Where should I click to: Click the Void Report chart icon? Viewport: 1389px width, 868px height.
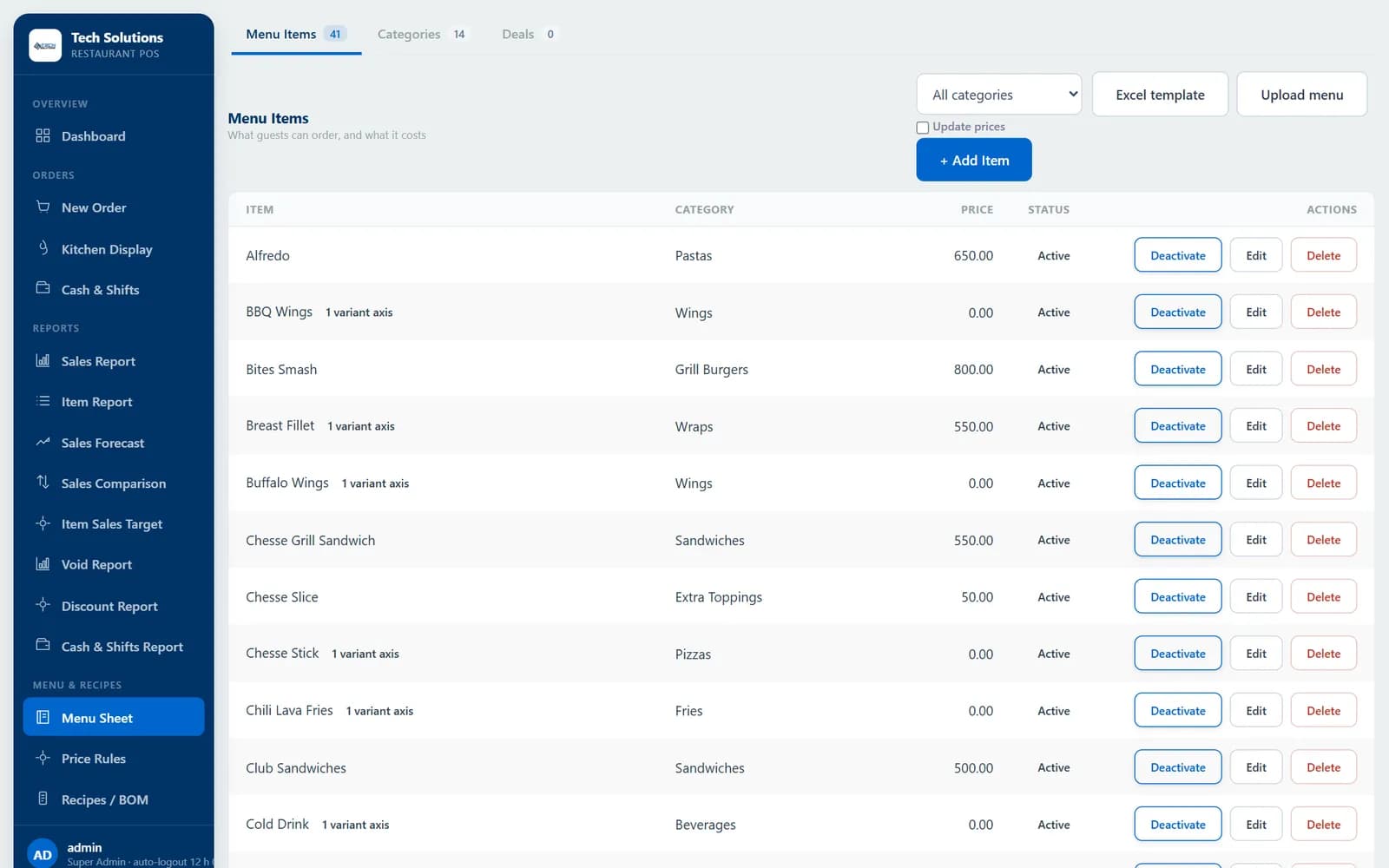click(43, 563)
